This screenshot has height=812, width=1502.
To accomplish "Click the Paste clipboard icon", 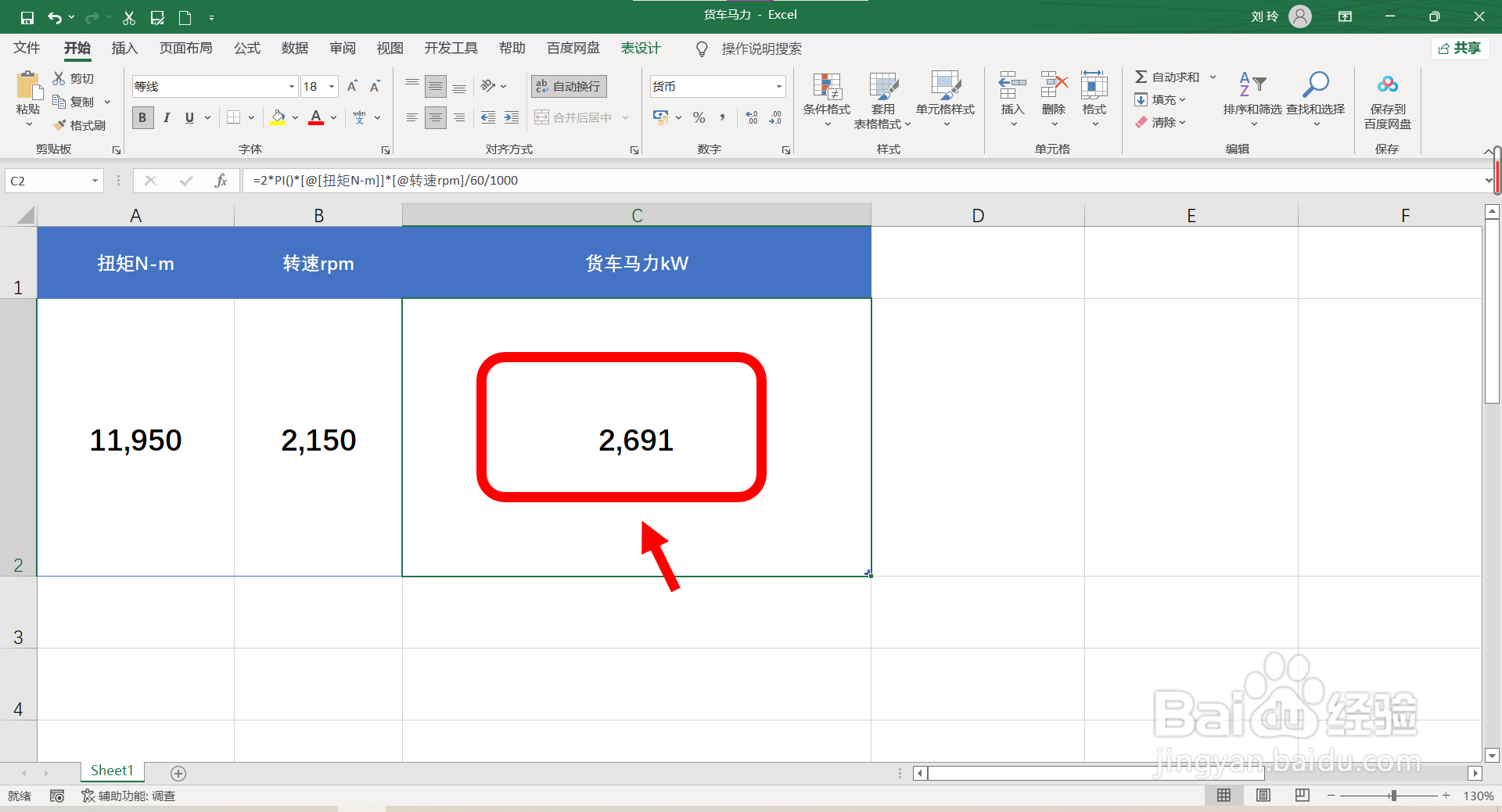I will pyautogui.click(x=28, y=86).
